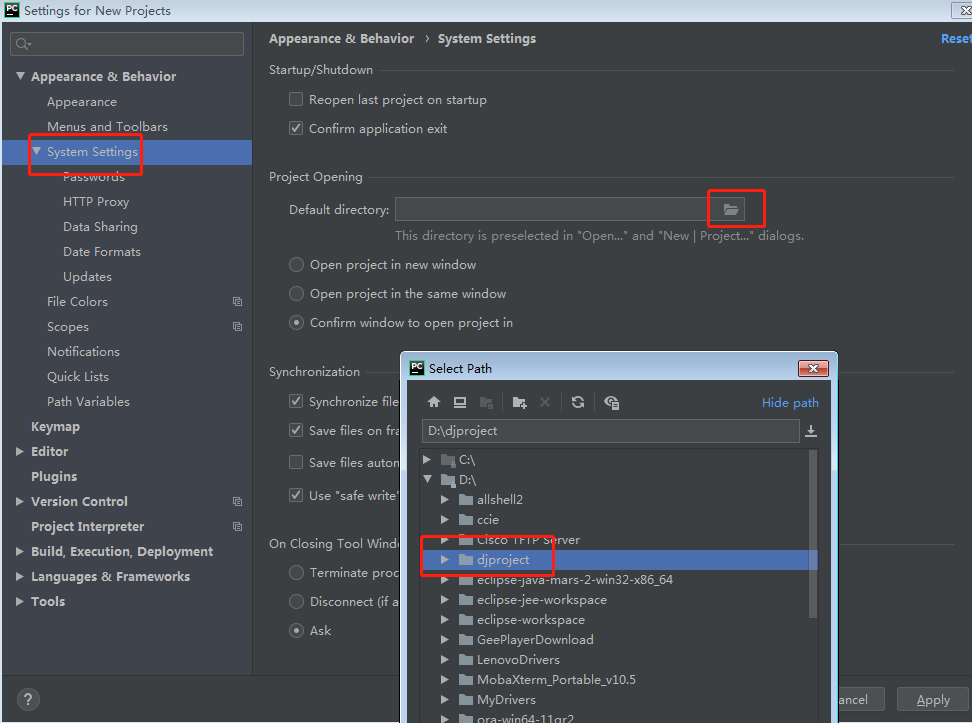The width and height of the screenshot is (972, 723).
Task: Refresh the file tree in Select Path
Action: click(x=578, y=402)
